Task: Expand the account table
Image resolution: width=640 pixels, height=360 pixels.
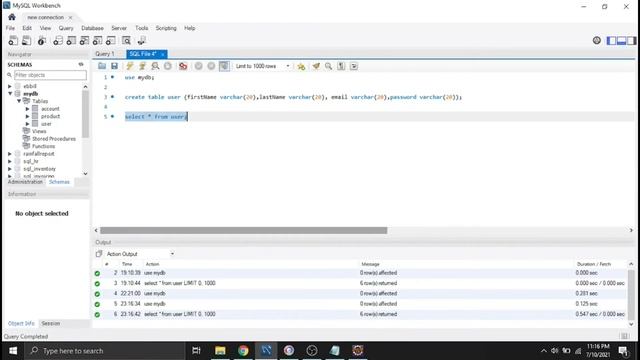Action: pos(27,109)
